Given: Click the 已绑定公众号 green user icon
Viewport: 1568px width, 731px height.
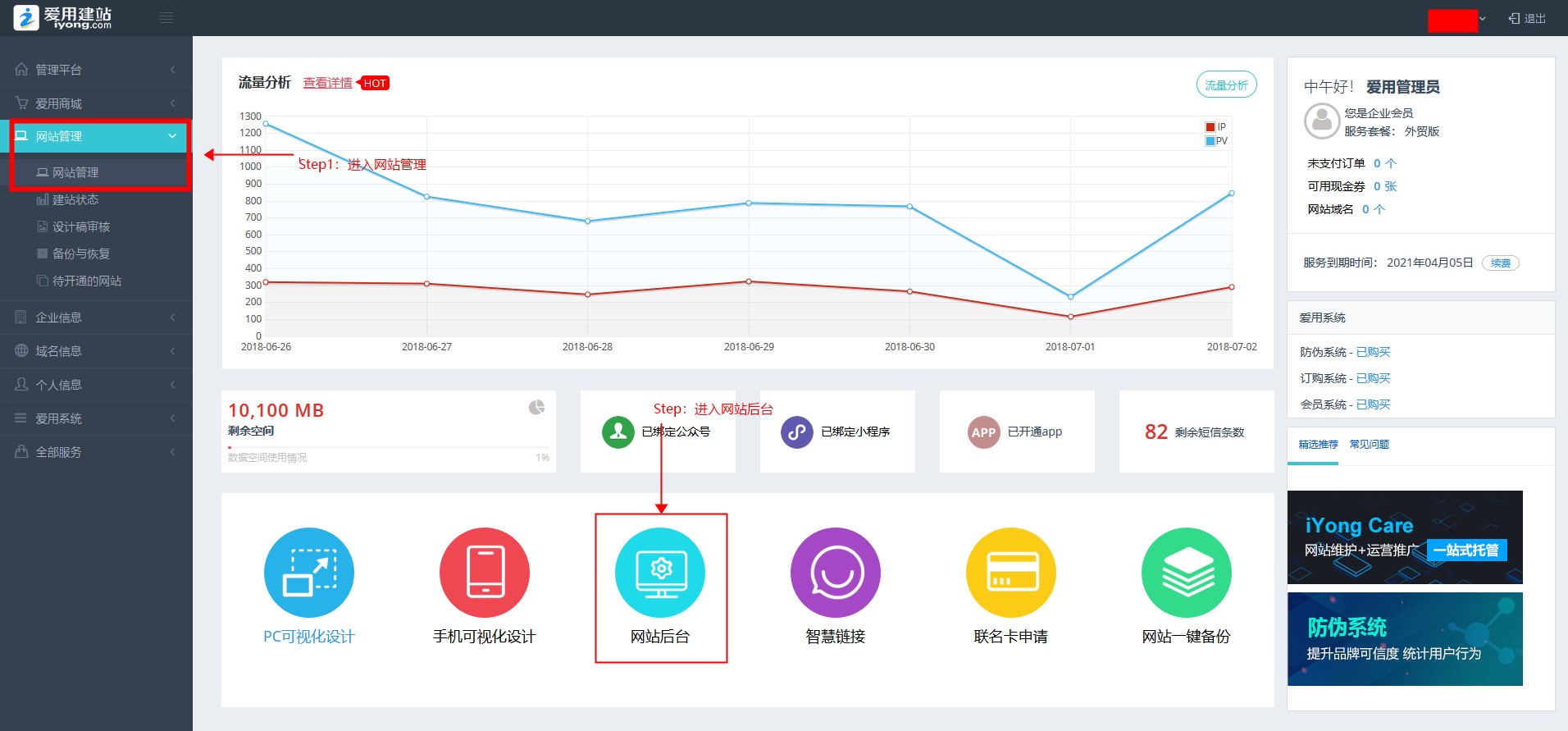Looking at the screenshot, I should [618, 432].
